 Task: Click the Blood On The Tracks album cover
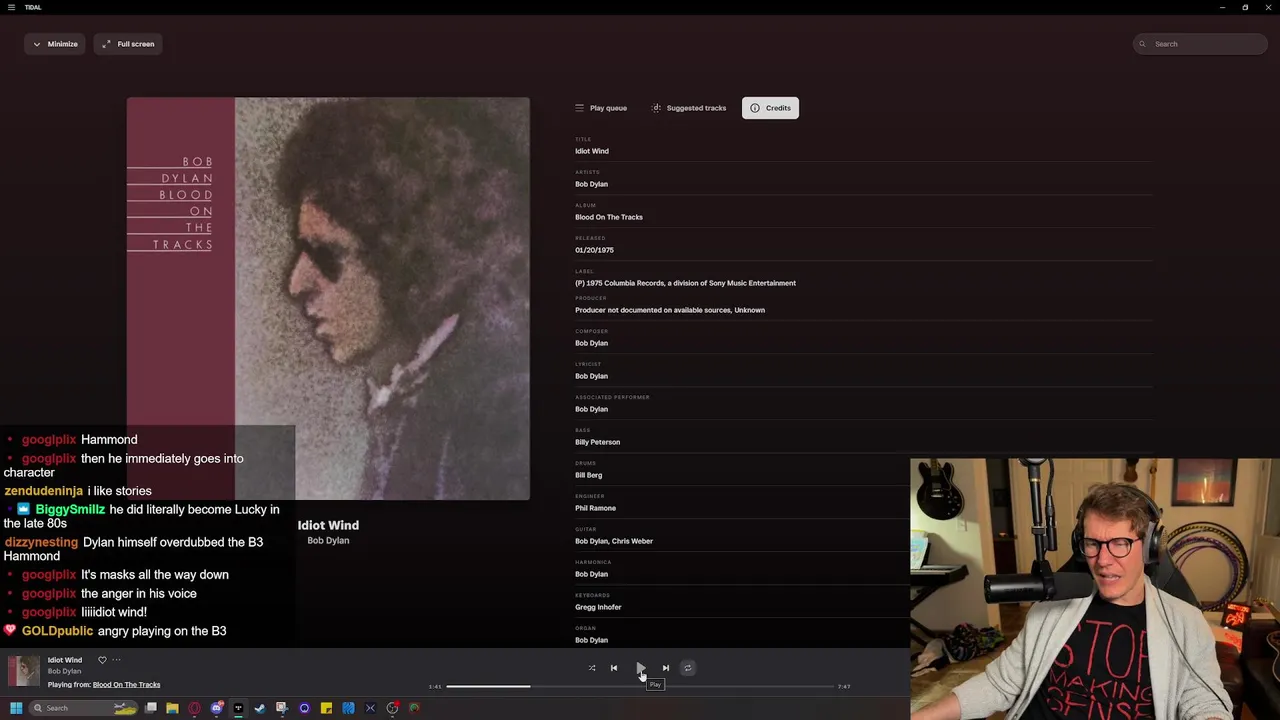click(328, 298)
